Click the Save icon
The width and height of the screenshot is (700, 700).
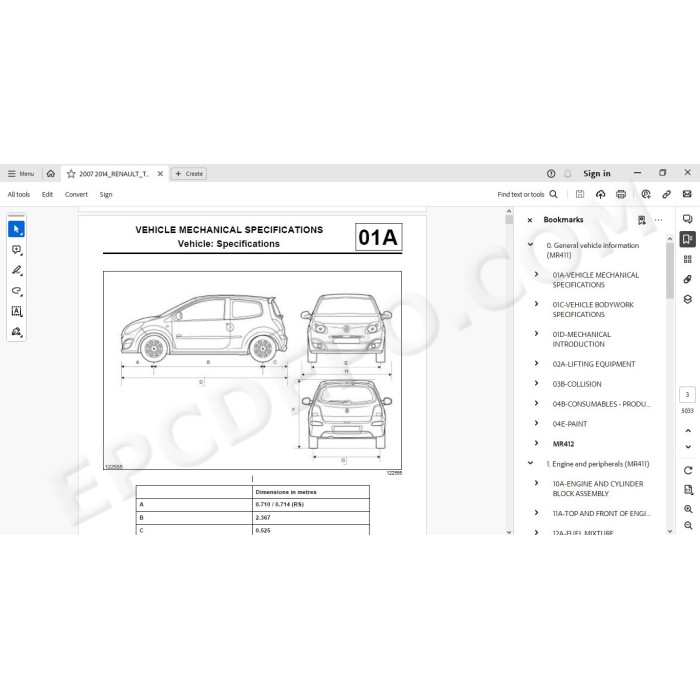click(580, 194)
